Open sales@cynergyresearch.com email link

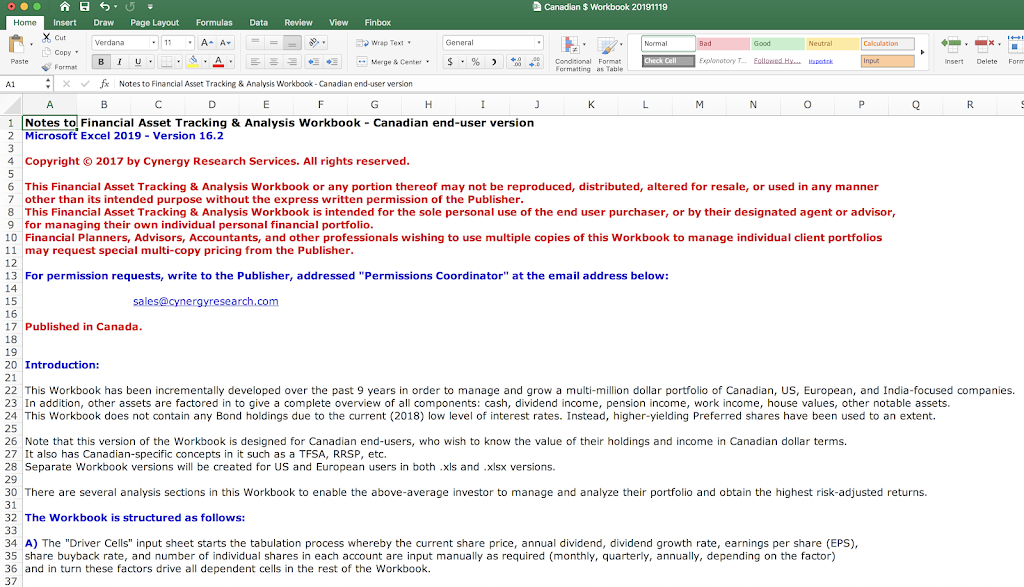pyautogui.click(x=206, y=301)
